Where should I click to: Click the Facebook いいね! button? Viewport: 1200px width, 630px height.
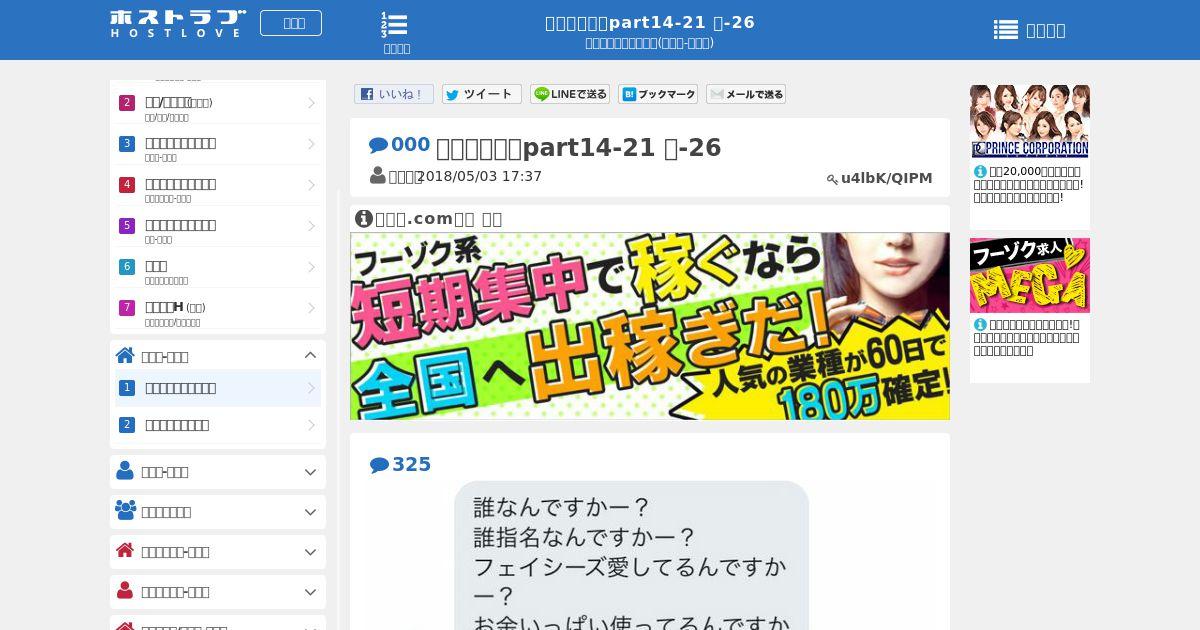[x=394, y=94]
